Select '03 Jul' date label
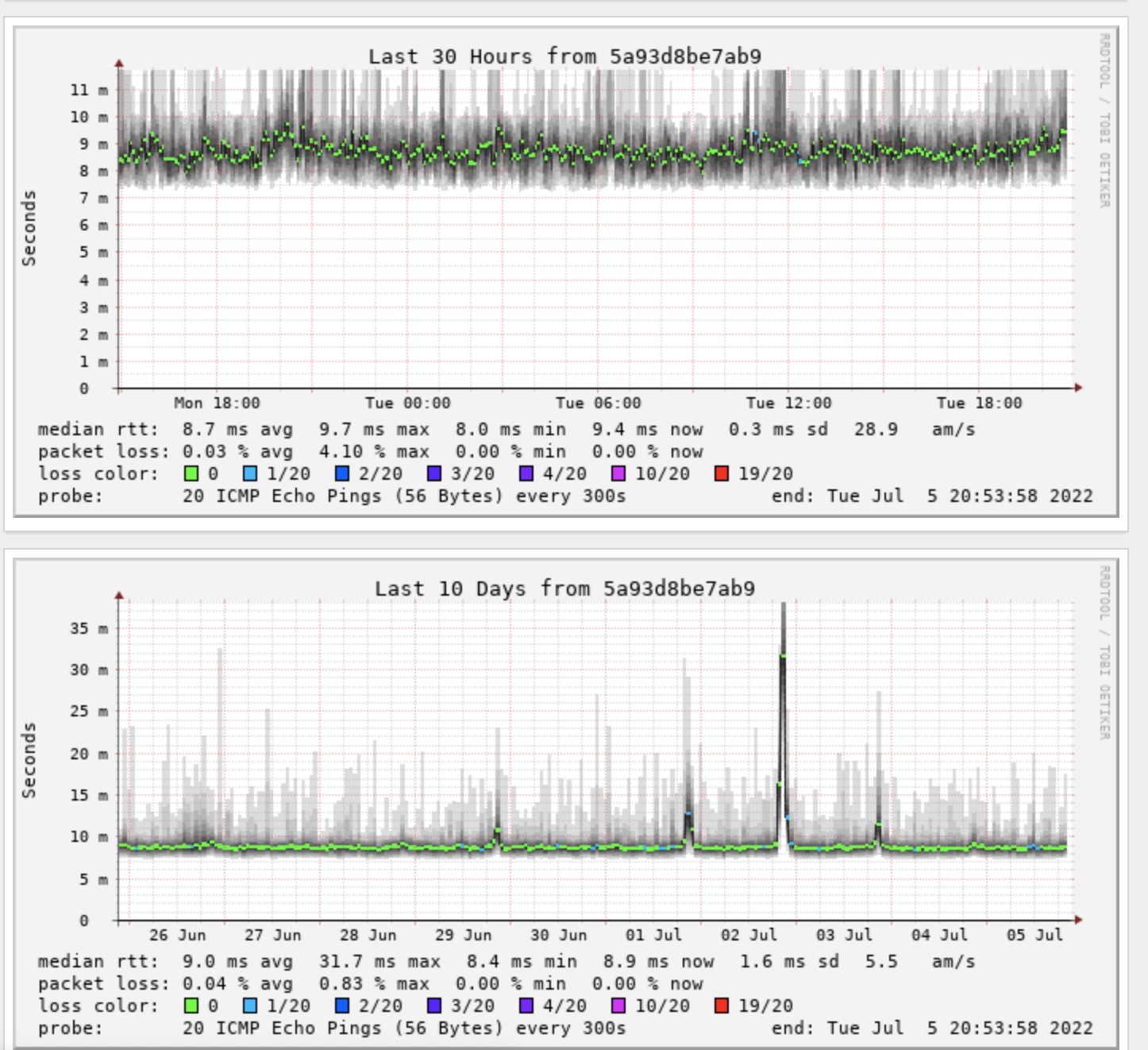The width and height of the screenshot is (1148, 1050). coord(844,935)
